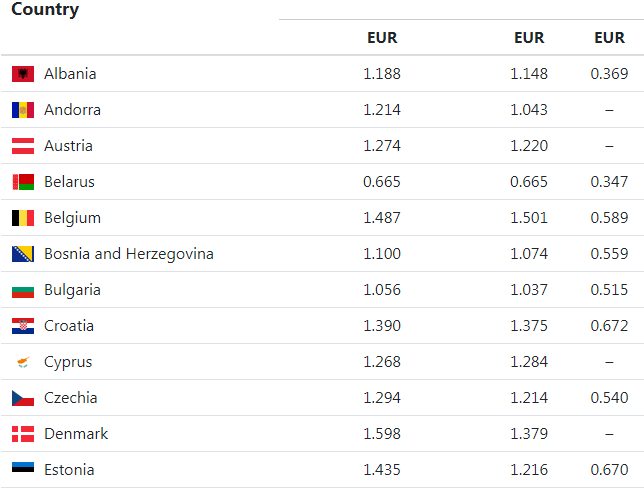Click the Belgium flag icon
The height and width of the screenshot is (489, 644).
[23, 218]
